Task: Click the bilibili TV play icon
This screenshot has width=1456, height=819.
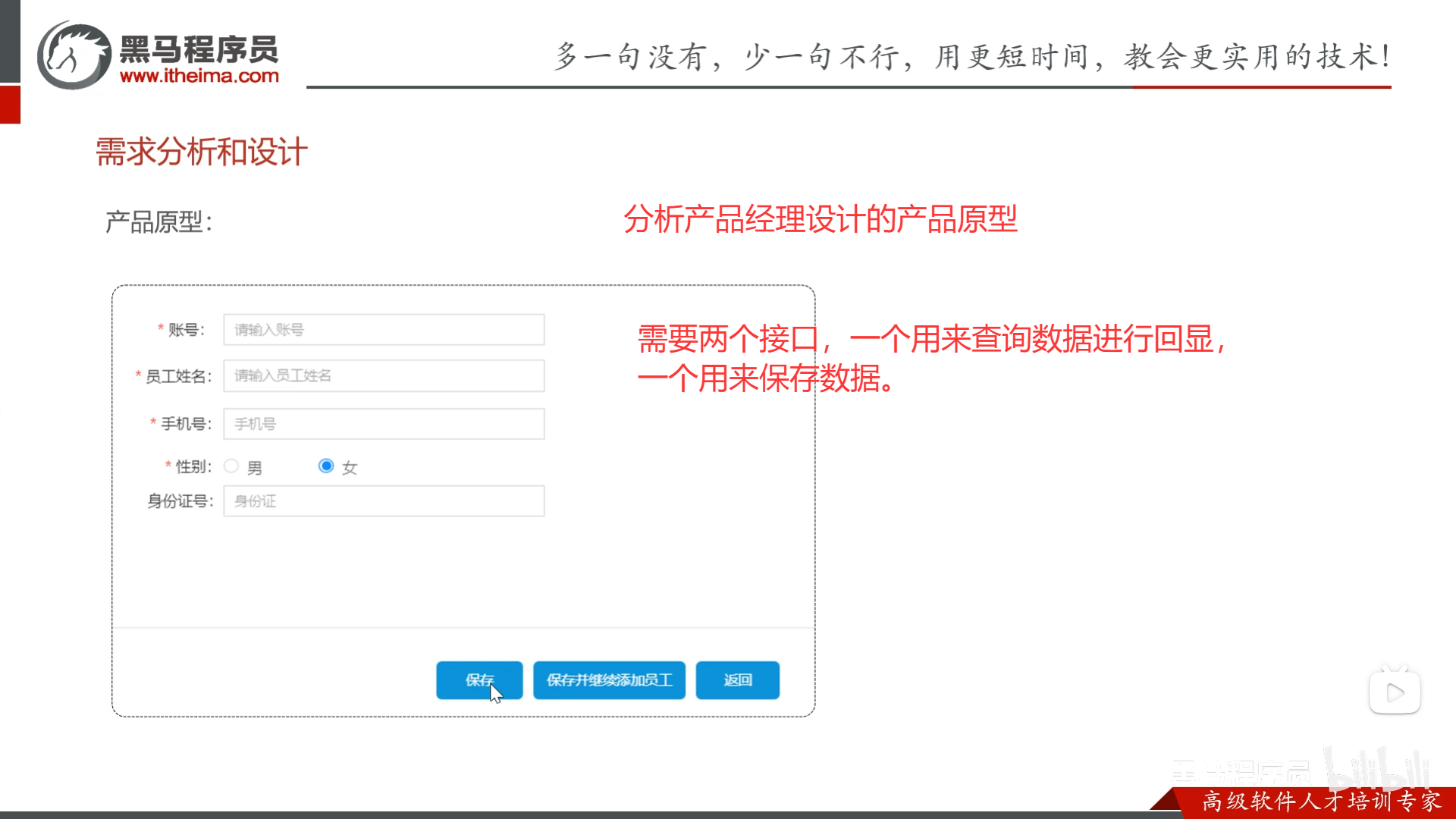Action: (x=1395, y=691)
